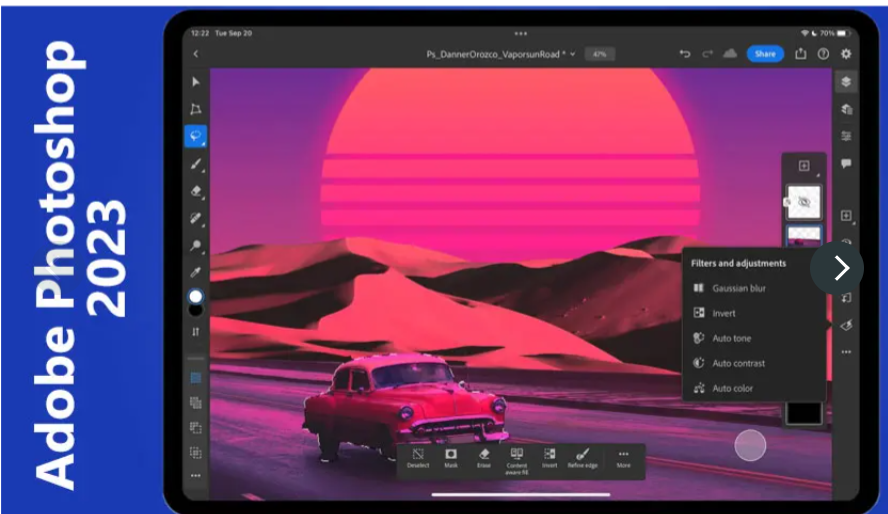Screen dimensions: 888x514
Task: Select the Clone stamp tool
Action: tap(196, 245)
